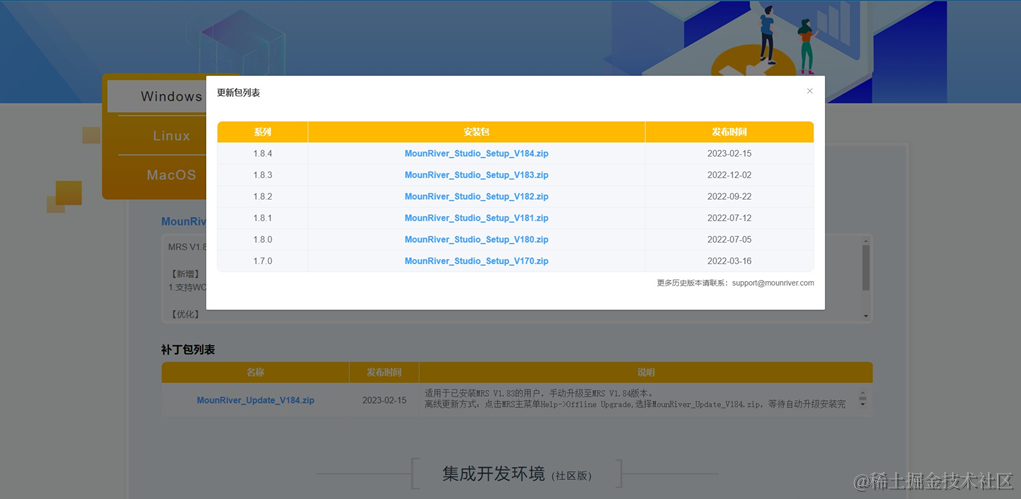Screen dimensions: 1021x499
Task: Click release date 2022-07-12
Action: pyautogui.click(x=729, y=218)
